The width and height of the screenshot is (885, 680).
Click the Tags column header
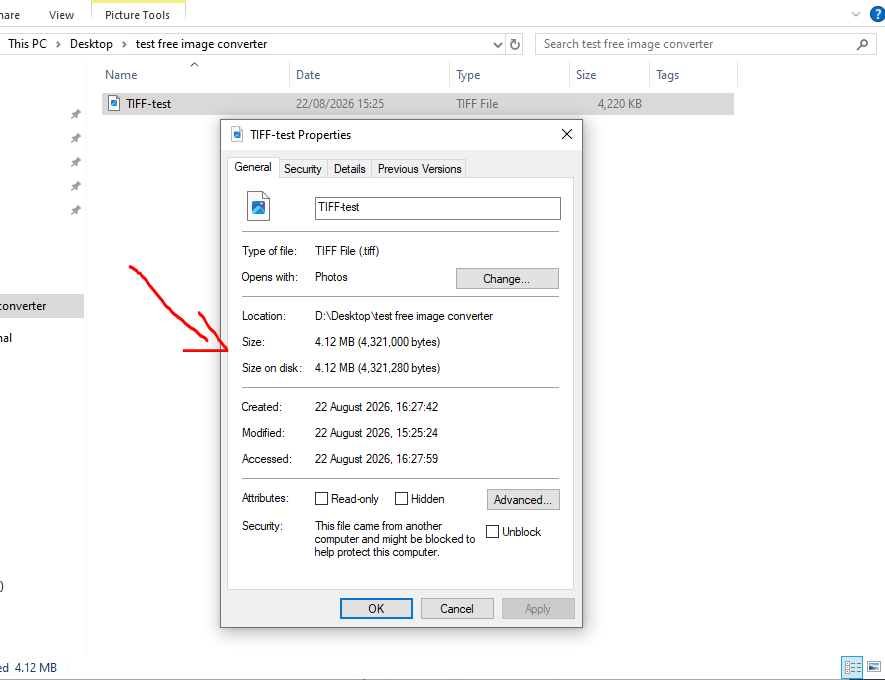click(x=694, y=74)
